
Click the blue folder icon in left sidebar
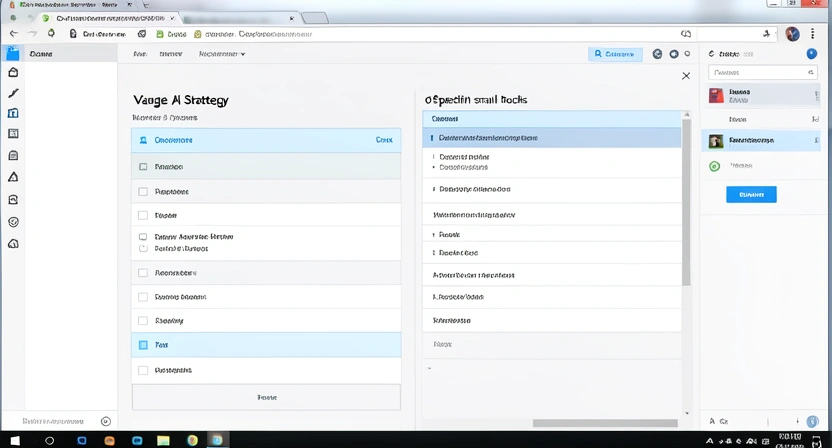[x=13, y=54]
